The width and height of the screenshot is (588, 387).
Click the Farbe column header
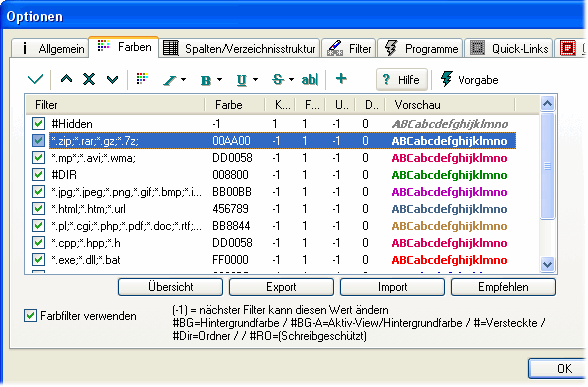235,105
